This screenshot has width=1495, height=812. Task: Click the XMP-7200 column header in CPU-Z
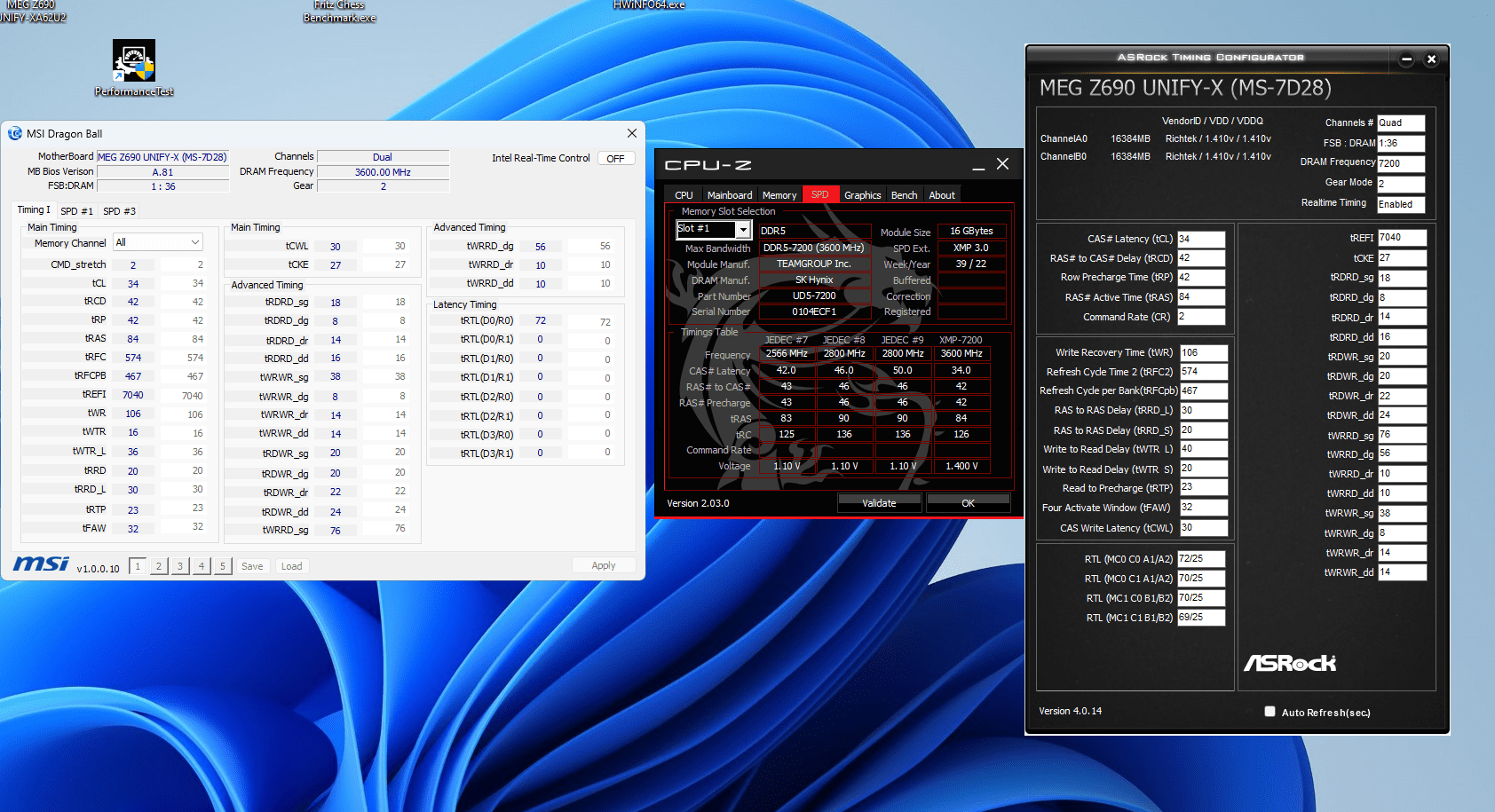[x=961, y=340]
